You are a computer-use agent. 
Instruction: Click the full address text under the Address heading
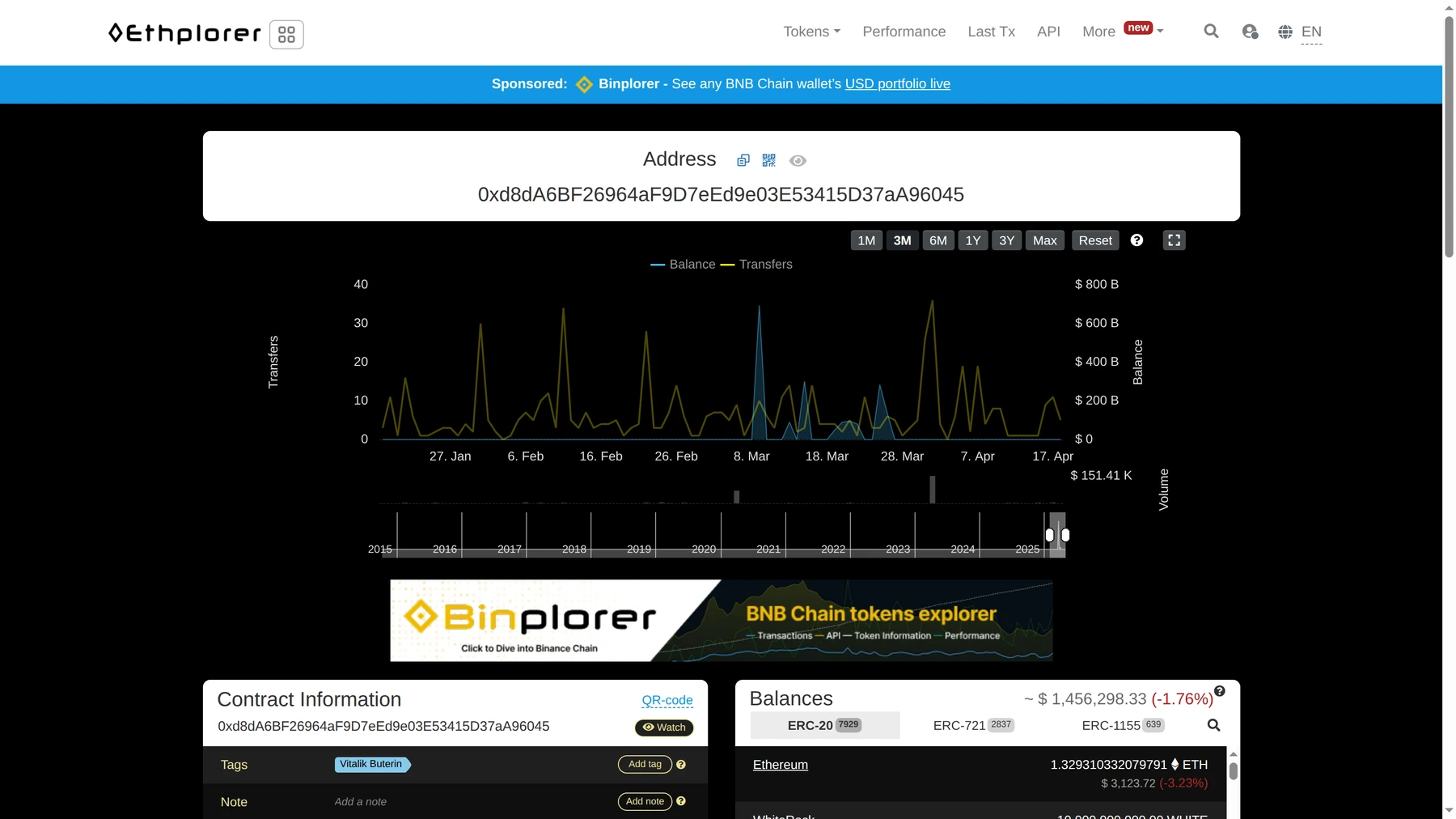point(721,195)
